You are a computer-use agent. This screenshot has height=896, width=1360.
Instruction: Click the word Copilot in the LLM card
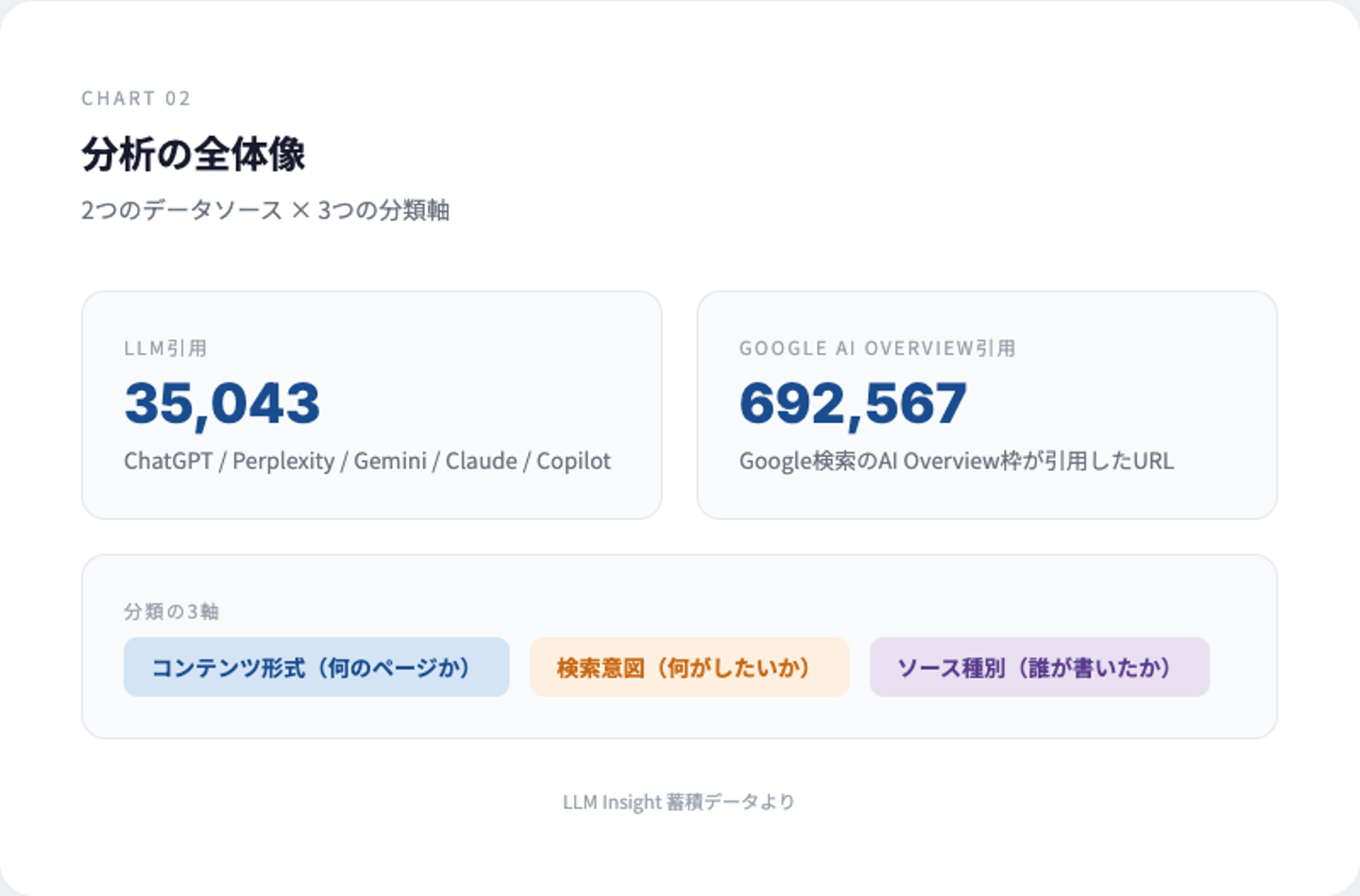point(573,461)
